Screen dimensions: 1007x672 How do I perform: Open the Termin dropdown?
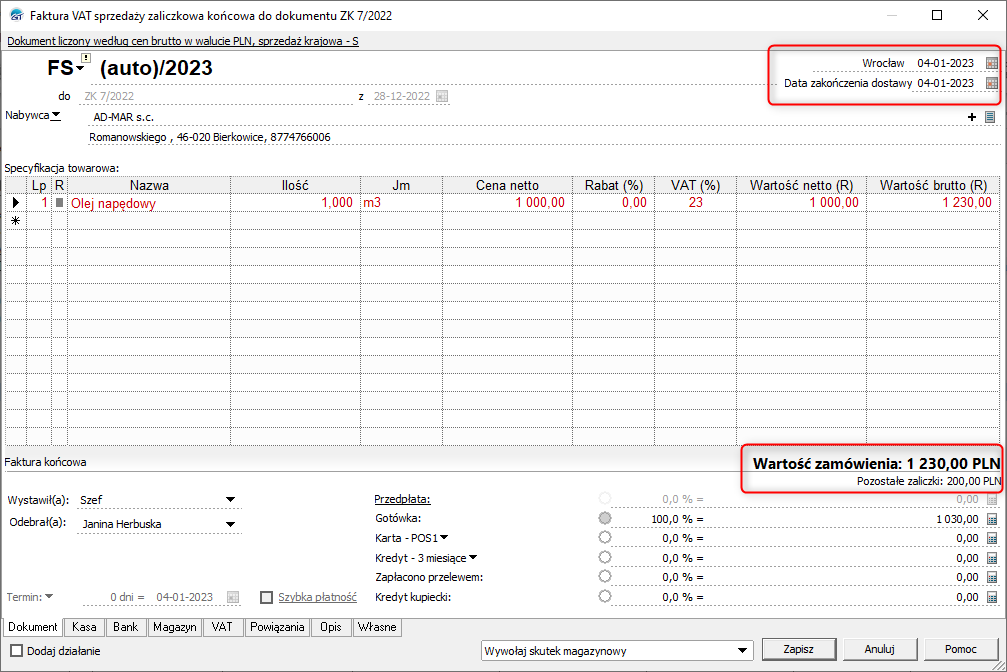(x=49, y=596)
